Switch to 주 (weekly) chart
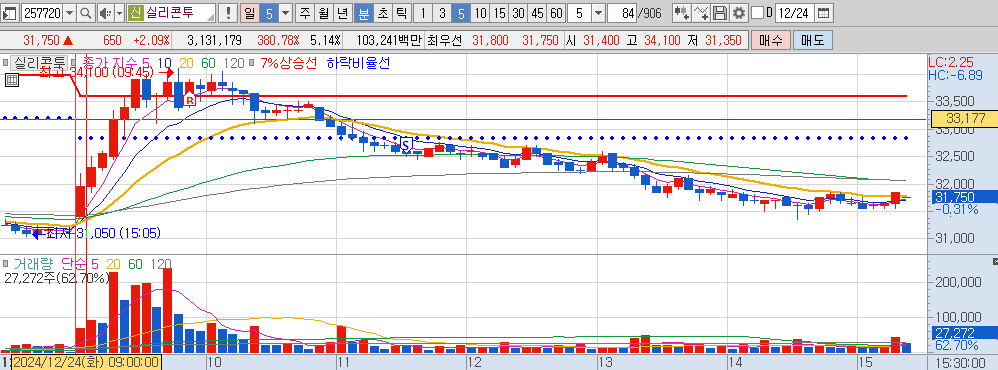Screen dimensions: 998x370 pyautogui.click(x=305, y=12)
